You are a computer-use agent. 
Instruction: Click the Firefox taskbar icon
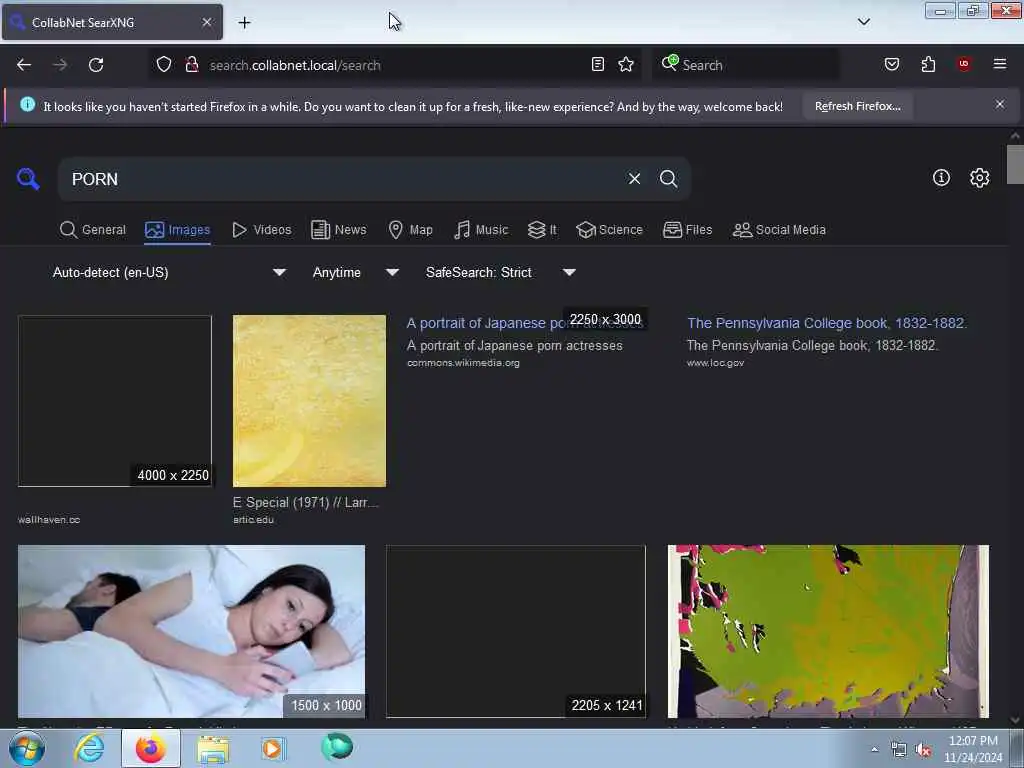(x=151, y=748)
